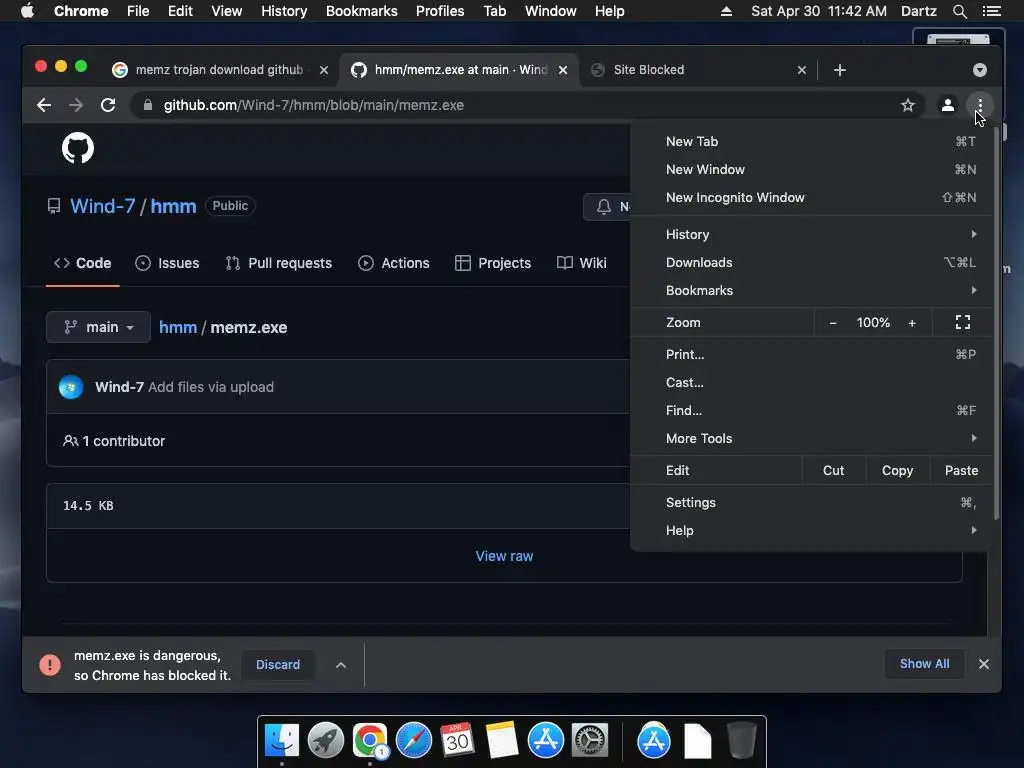
Task: Open the Chrome profile icon
Action: pos(948,105)
